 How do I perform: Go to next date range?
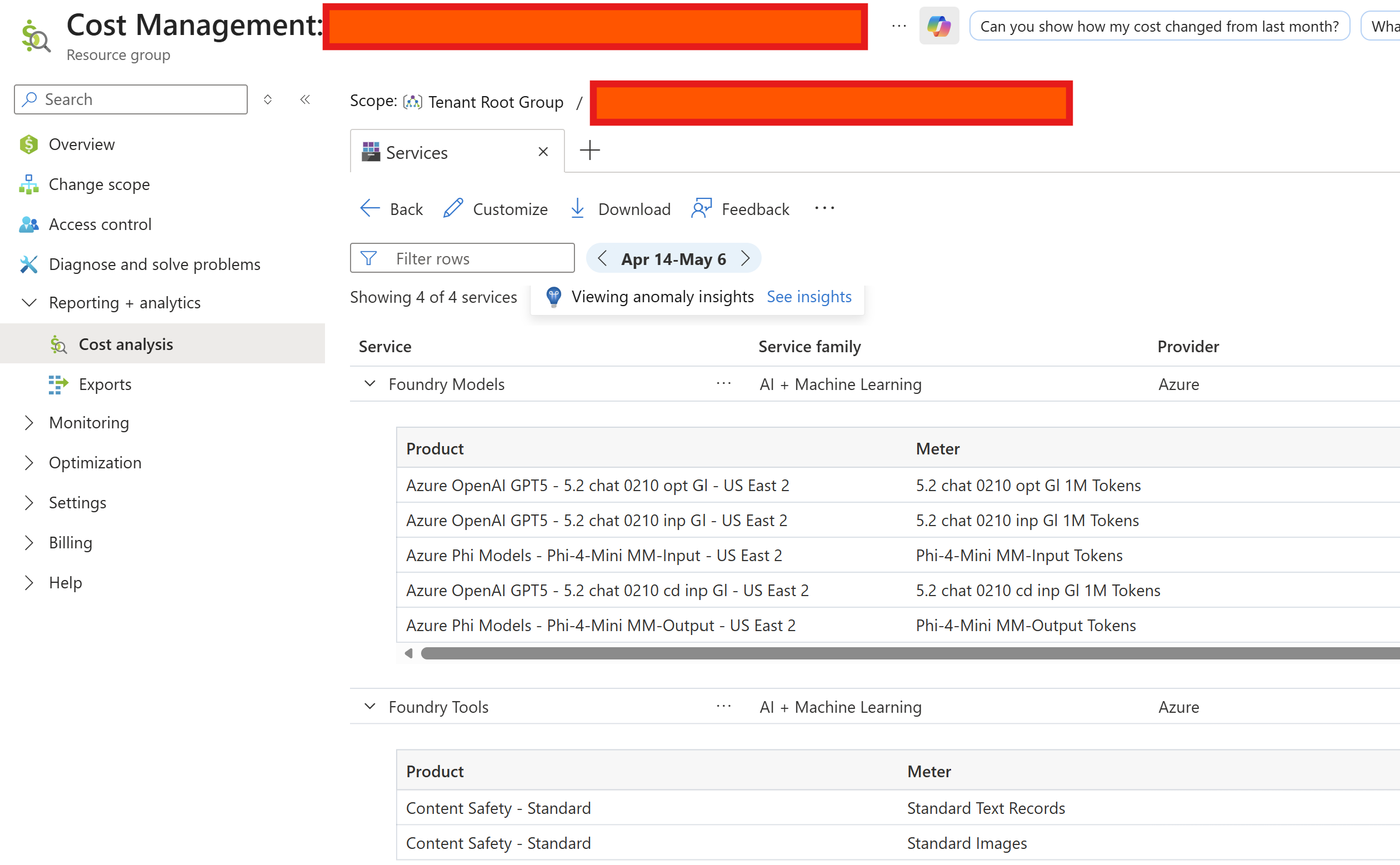[x=745, y=258]
